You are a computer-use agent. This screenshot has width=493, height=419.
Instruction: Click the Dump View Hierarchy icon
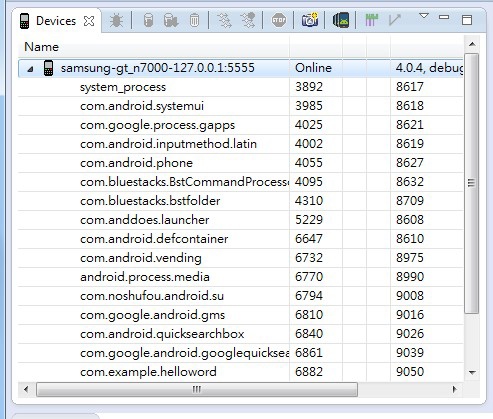pos(341,20)
